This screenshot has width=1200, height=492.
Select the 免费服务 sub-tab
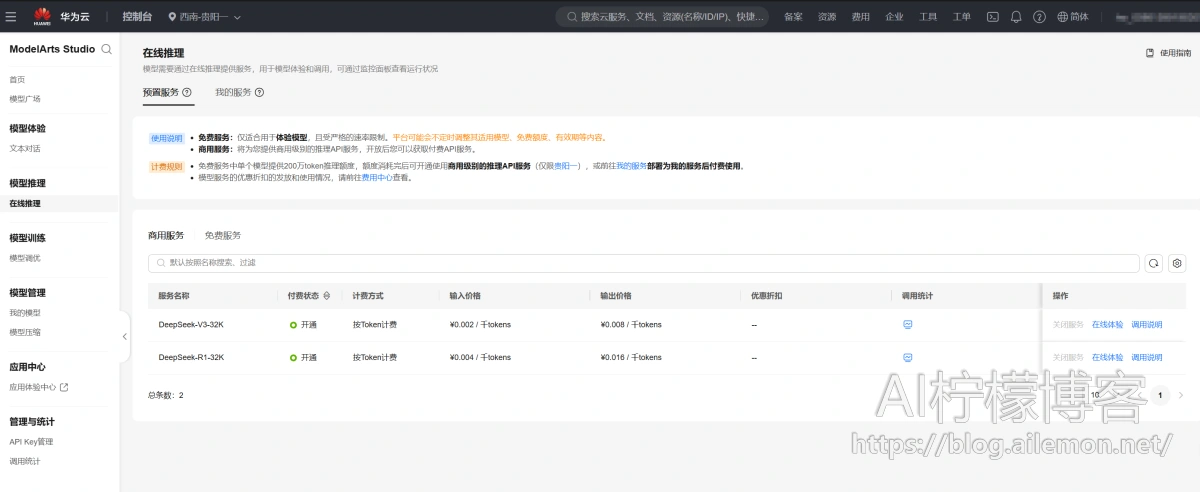pyautogui.click(x=223, y=235)
